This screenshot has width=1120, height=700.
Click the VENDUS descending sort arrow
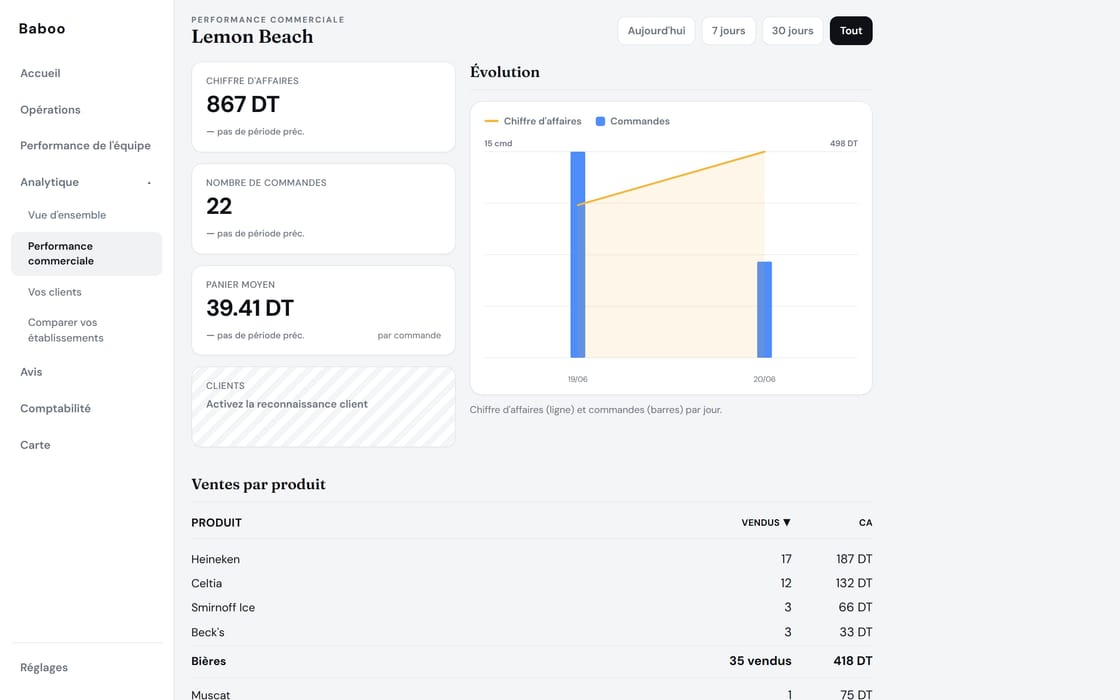click(x=786, y=523)
